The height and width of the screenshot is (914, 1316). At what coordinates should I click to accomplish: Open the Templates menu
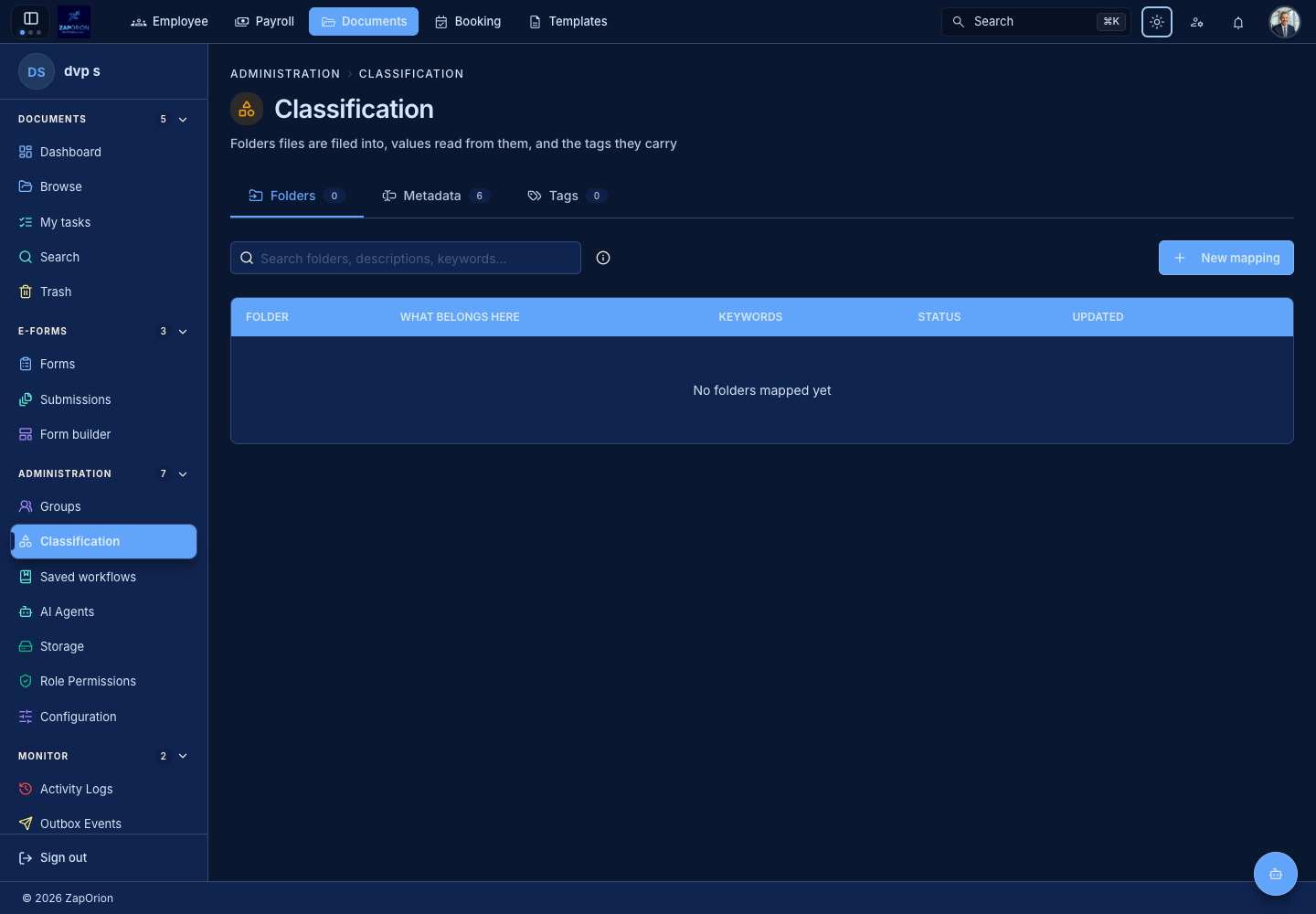(568, 21)
